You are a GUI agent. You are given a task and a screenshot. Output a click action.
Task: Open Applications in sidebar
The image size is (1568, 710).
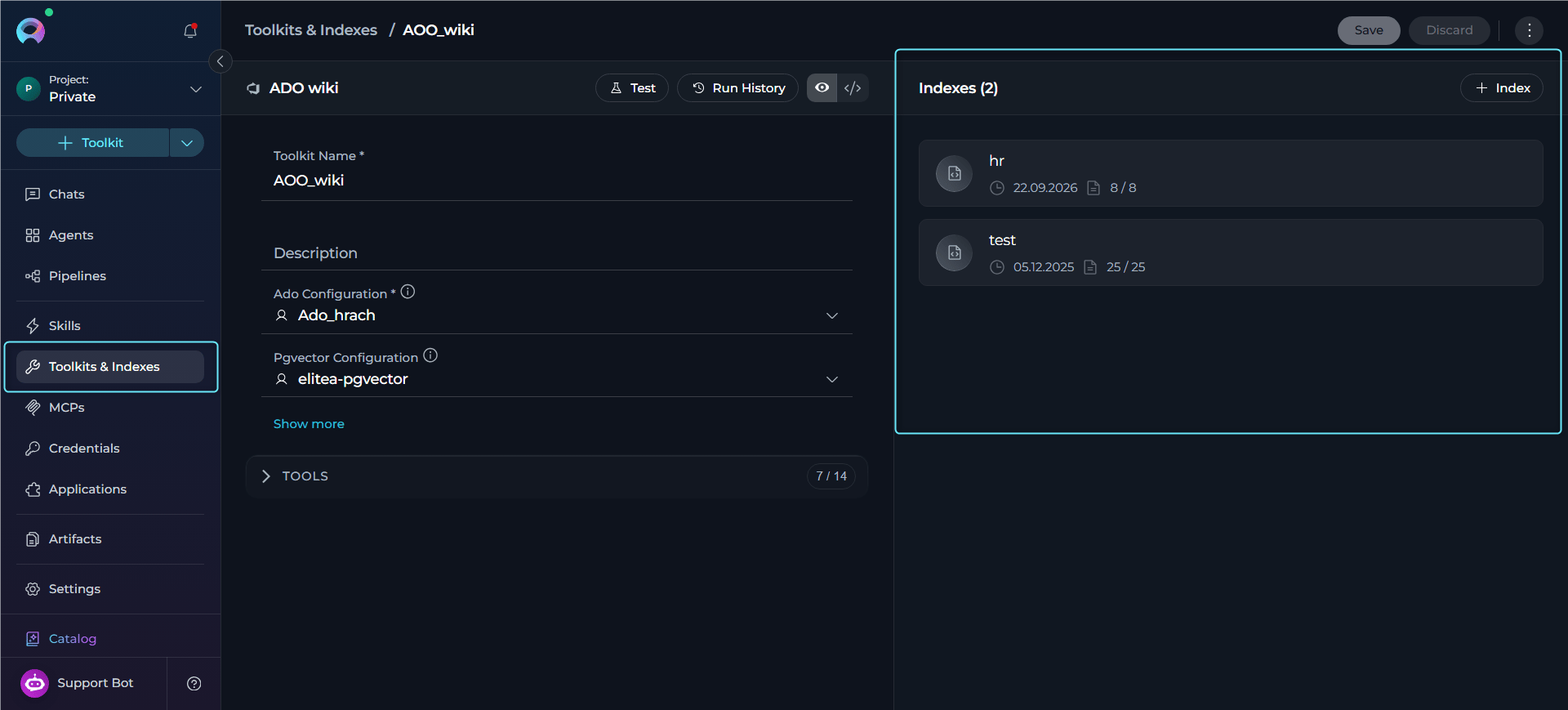(x=110, y=489)
